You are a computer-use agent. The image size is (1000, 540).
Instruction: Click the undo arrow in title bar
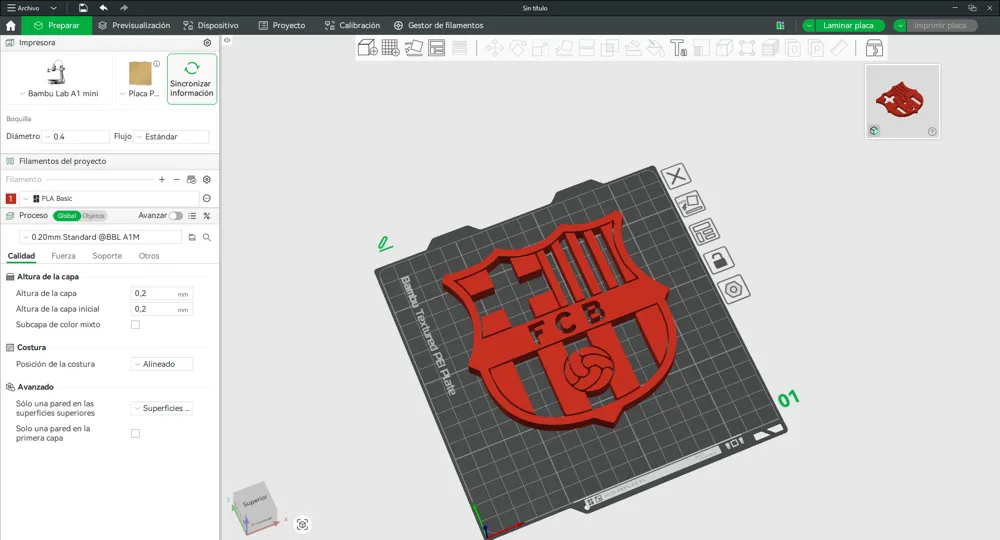click(x=103, y=8)
